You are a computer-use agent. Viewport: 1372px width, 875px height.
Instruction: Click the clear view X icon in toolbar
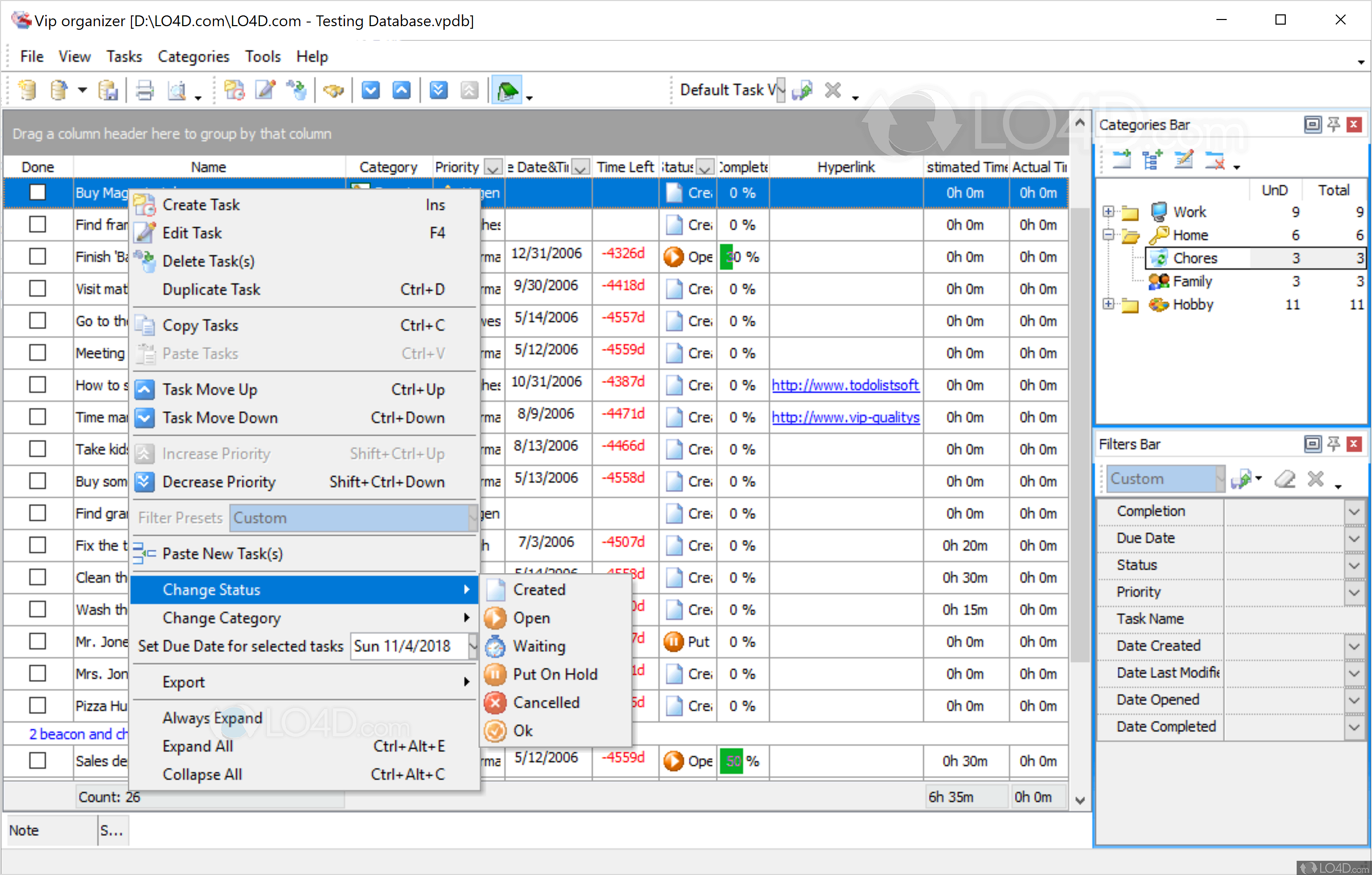click(x=833, y=90)
